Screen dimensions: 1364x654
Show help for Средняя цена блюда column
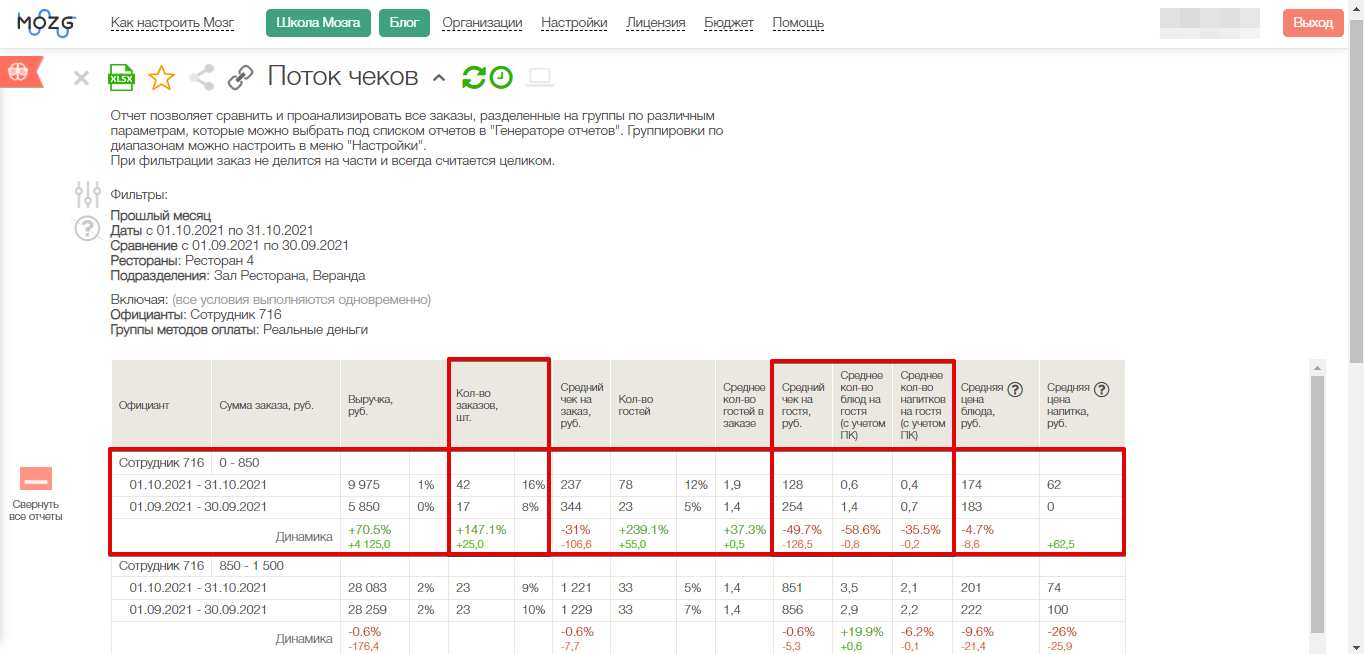tap(1015, 390)
